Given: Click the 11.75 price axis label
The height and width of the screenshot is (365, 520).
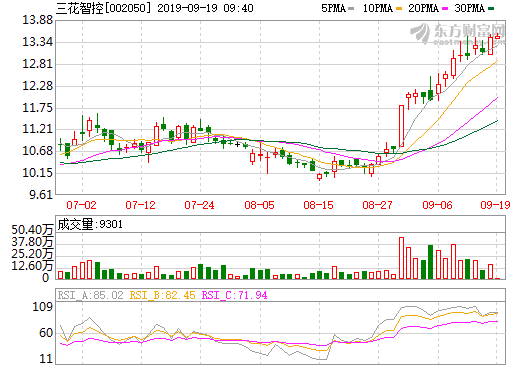Looking at the screenshot, I should tap(37, 108).
